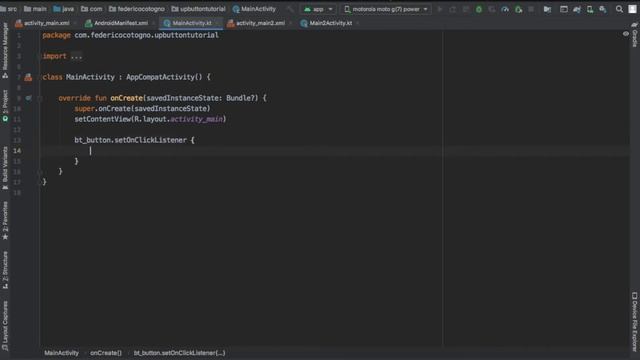640x360 pixels.
Task: Click fold marker at onCreate closing brace
Action: tap(40, 172)
